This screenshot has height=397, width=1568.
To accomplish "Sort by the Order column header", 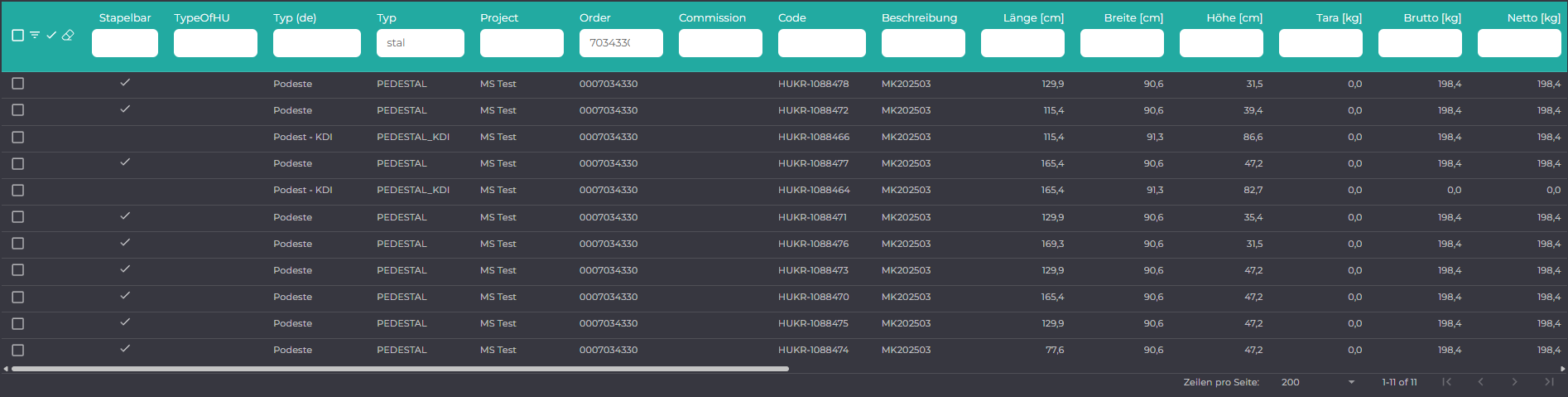I will click(595, 17).
